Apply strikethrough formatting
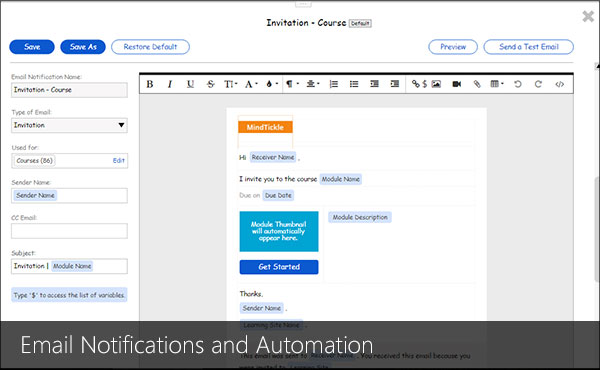This screenshot has height=370, width=600. point(210,84)
